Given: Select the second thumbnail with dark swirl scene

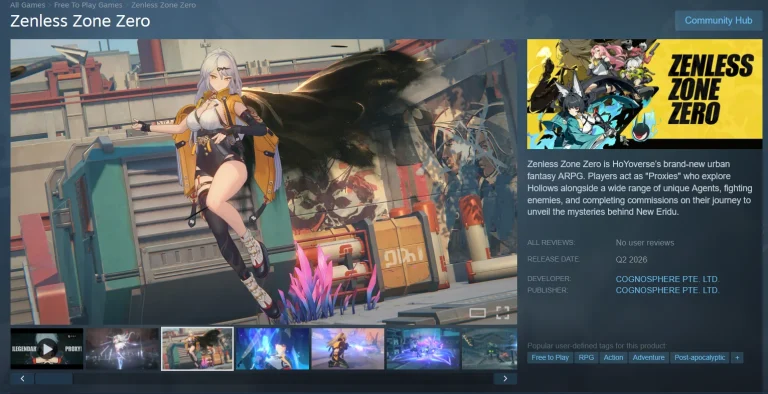Looking at the screenshot, I should pos(122,348).
